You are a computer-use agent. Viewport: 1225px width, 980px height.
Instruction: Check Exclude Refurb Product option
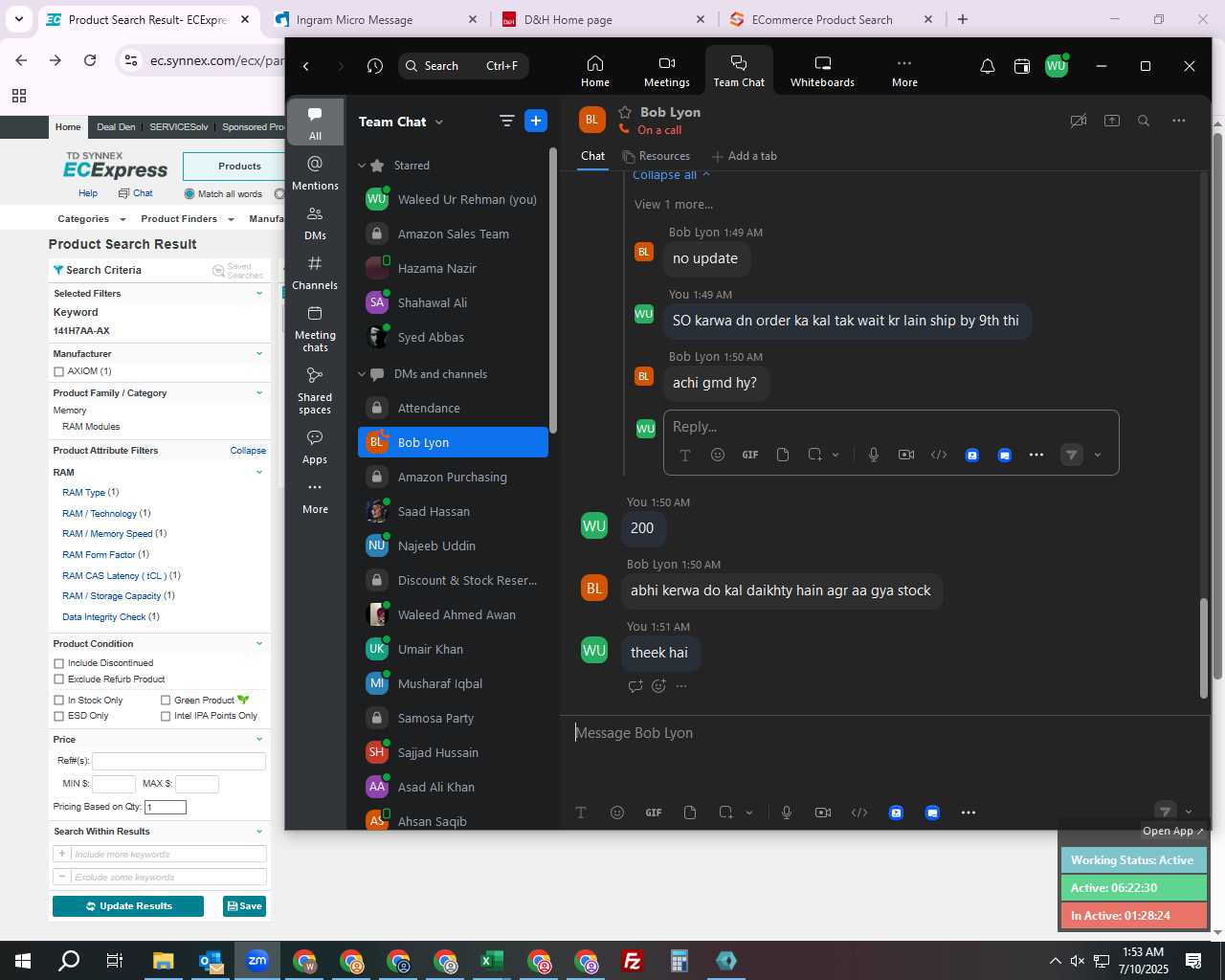[x=59, y=679]
